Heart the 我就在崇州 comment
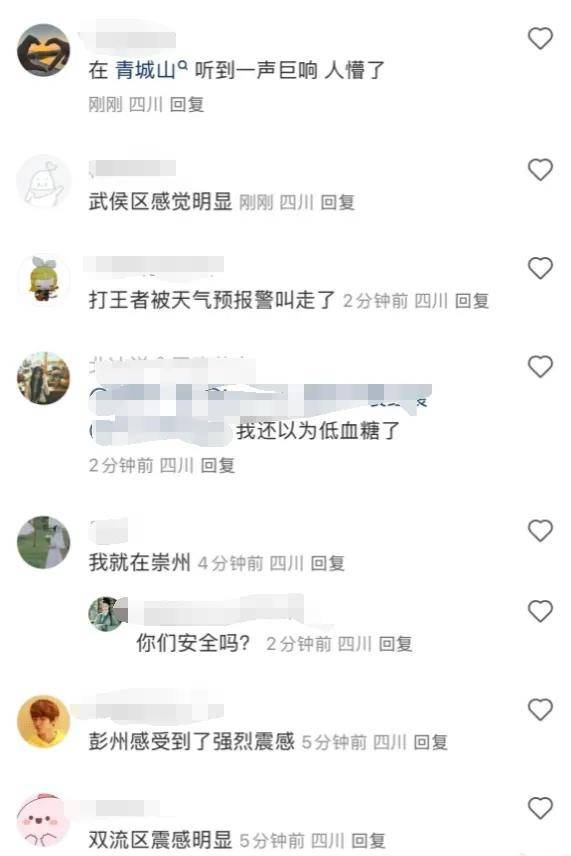571x856 pixels. coord(540,531)
